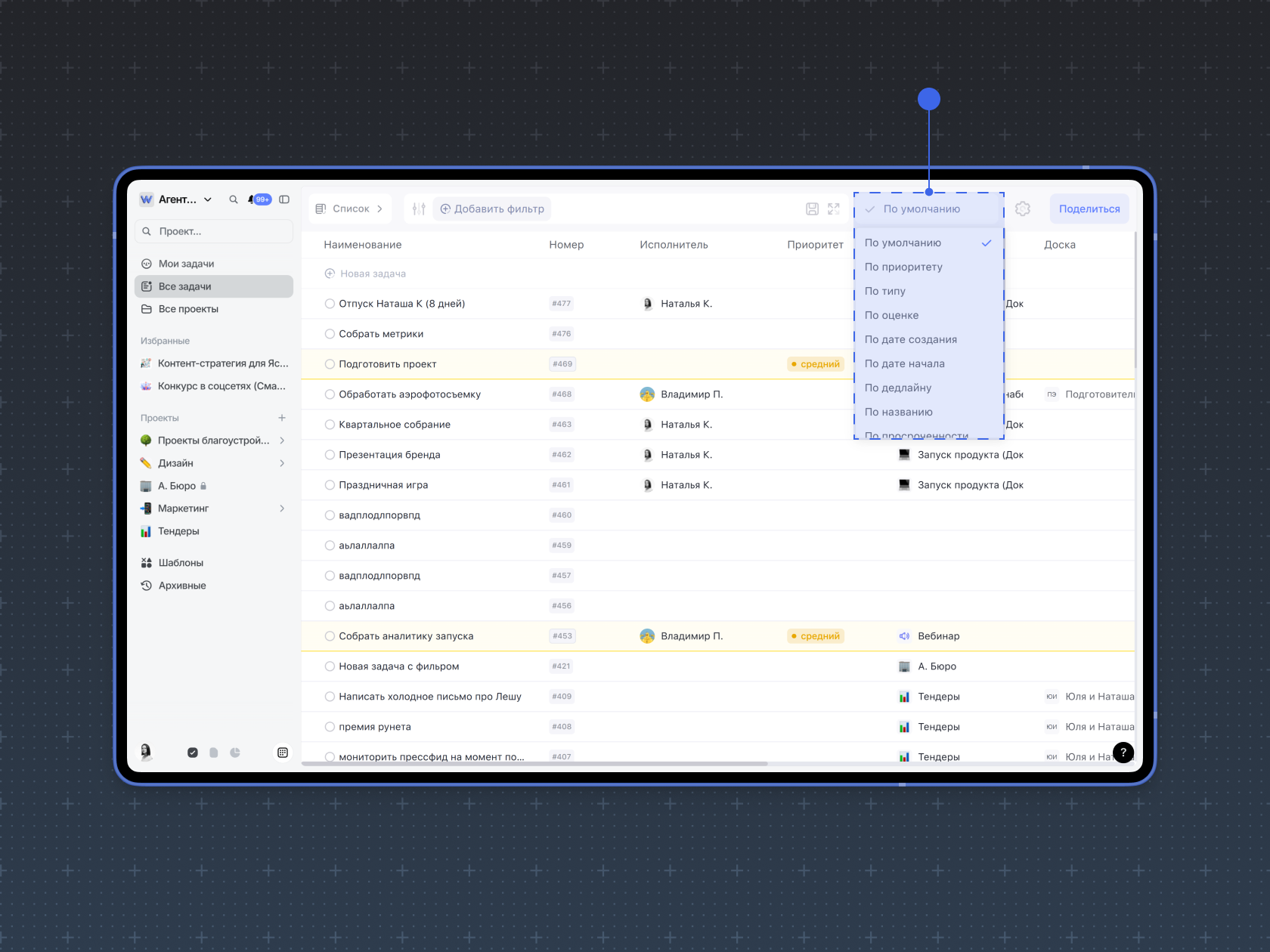This screenshot has height=952, width=1270.
Task: Click the filter settings sliders icon
Action: pos(419,209)
